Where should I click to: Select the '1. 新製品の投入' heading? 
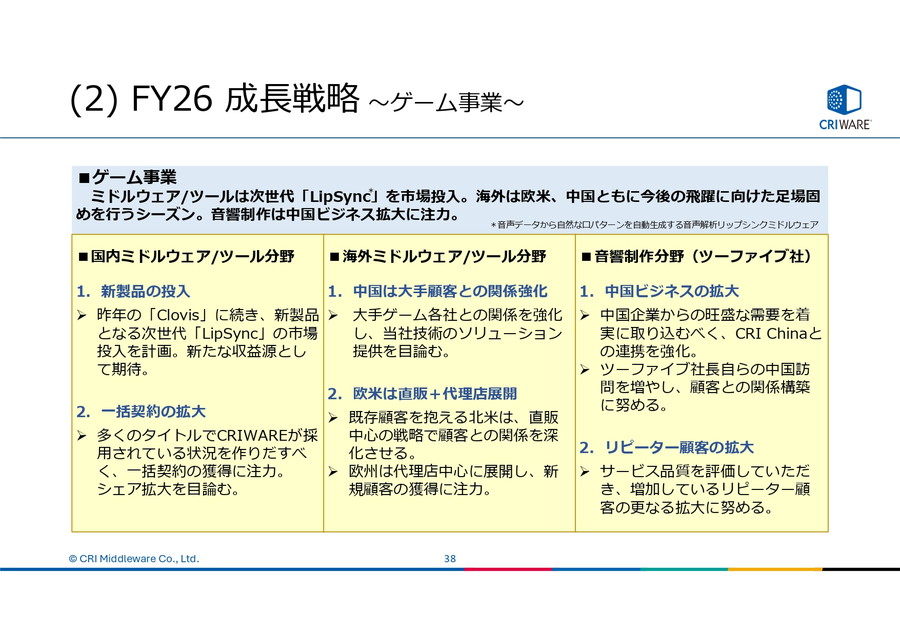(x=133, y=291)
